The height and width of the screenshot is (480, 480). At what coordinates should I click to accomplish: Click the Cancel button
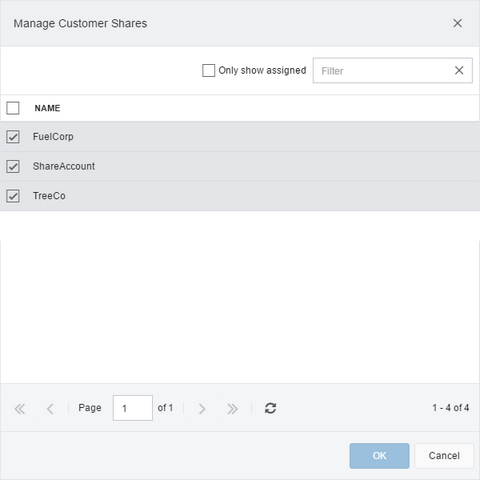[x=444, y=456]
